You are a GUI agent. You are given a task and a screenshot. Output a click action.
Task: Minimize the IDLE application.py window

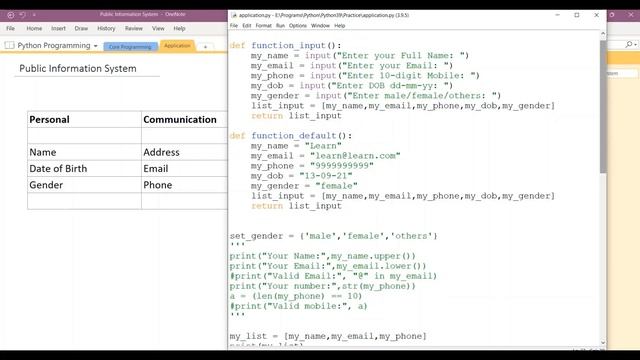pyautogui.click(x=558, y=15)
